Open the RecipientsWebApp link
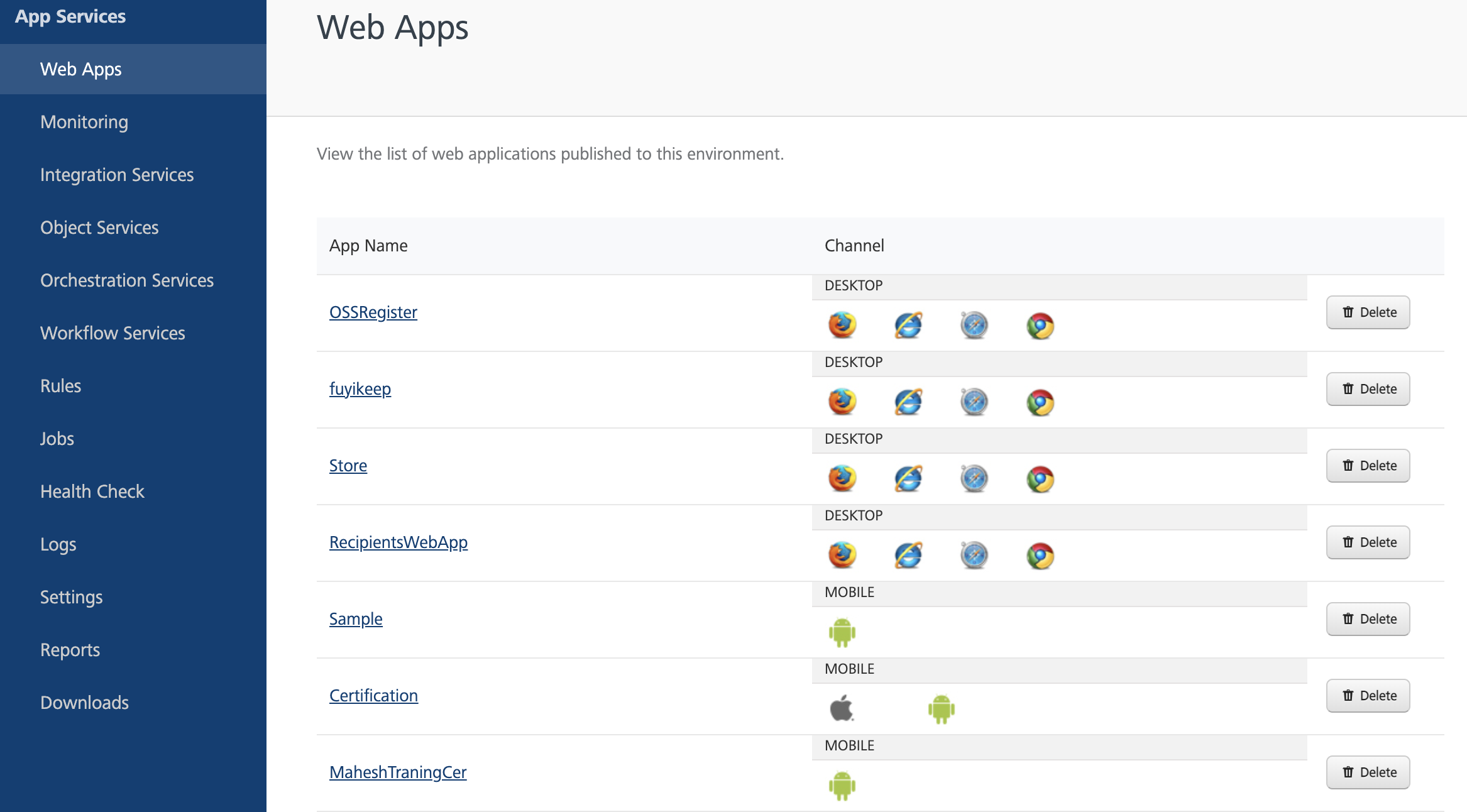Image resolution: width=1467 pixels, height=812 pixels. 398,542
